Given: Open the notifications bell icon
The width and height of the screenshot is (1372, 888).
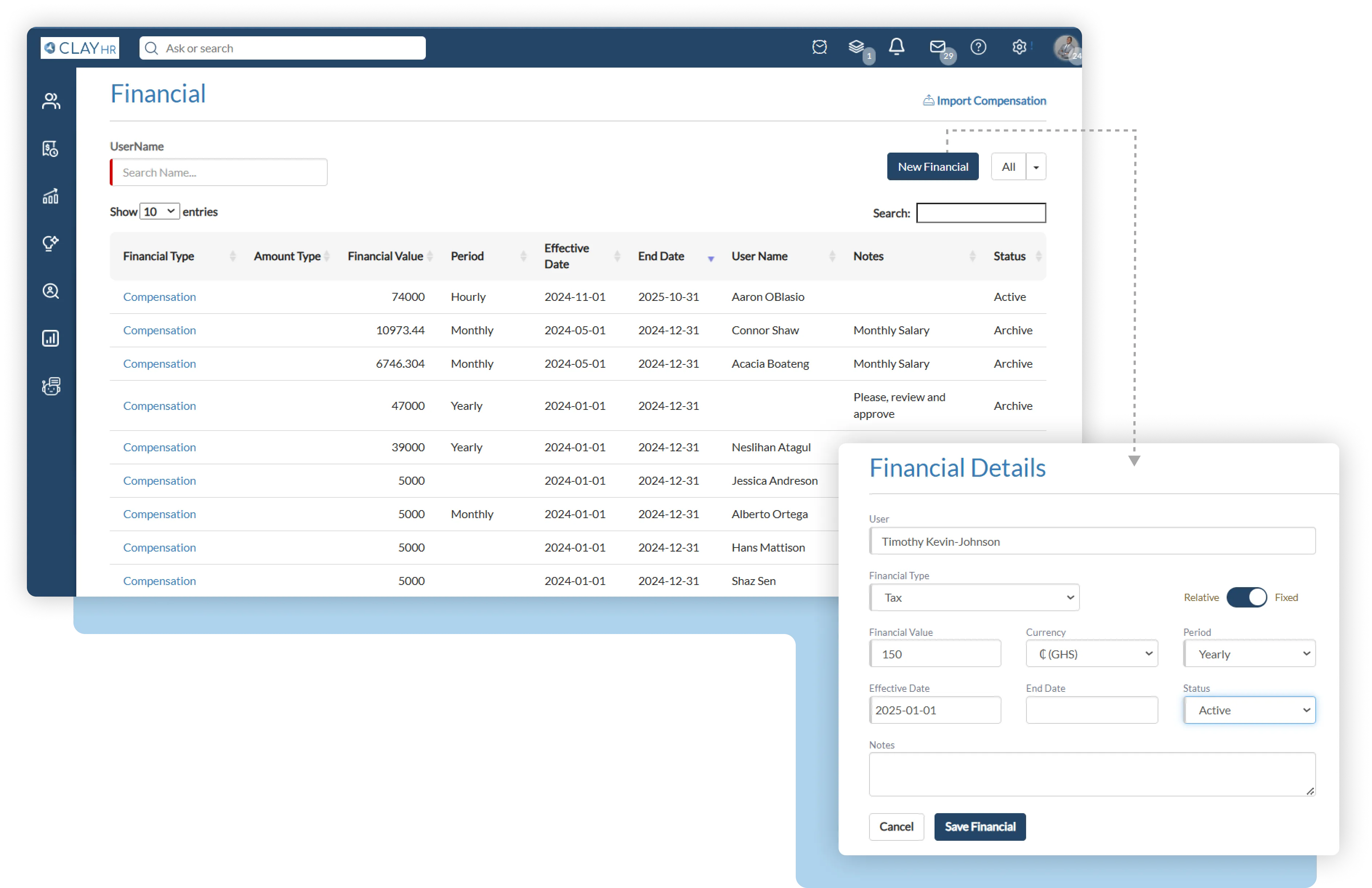Looking at the screenshot, I should tap(896, 47).
